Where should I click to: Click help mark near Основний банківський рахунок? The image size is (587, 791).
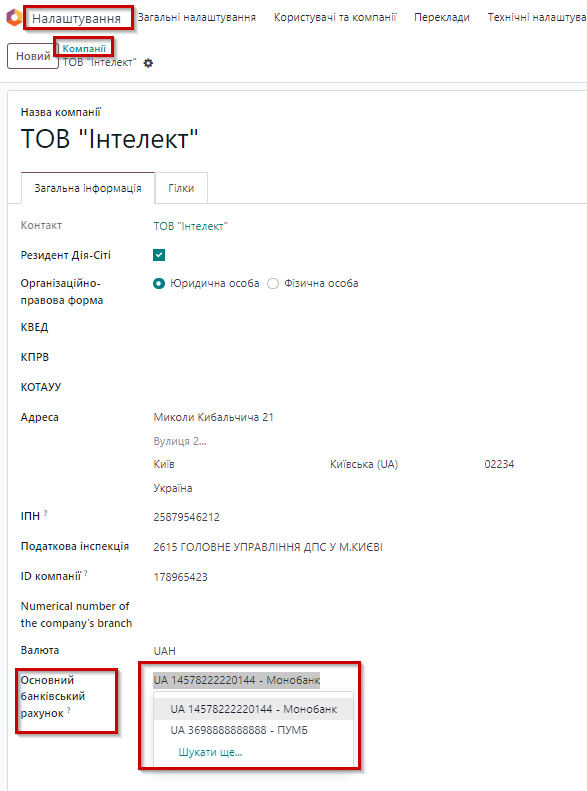coord(69,710)
